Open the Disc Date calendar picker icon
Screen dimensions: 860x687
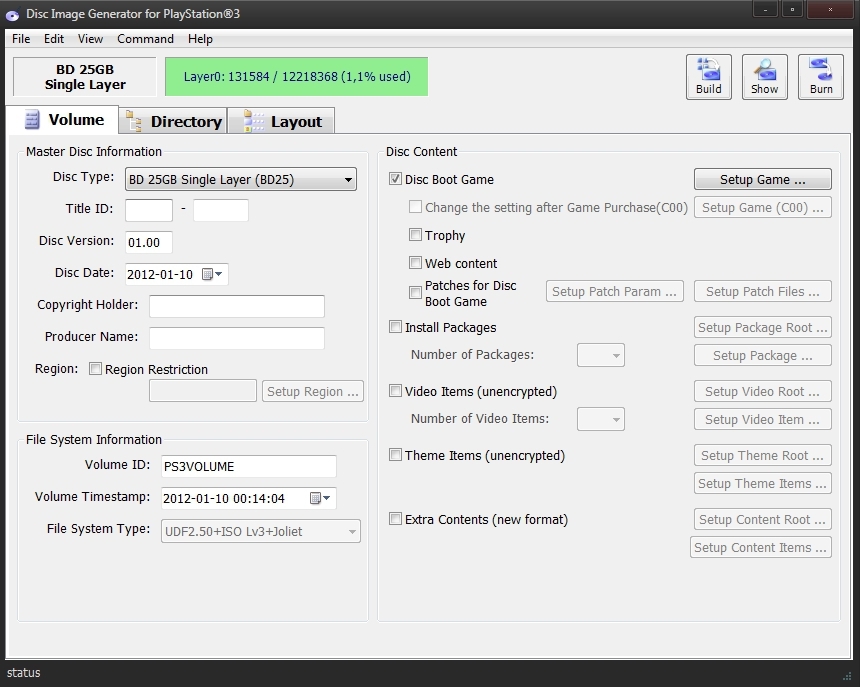click(x=212, y=274)
